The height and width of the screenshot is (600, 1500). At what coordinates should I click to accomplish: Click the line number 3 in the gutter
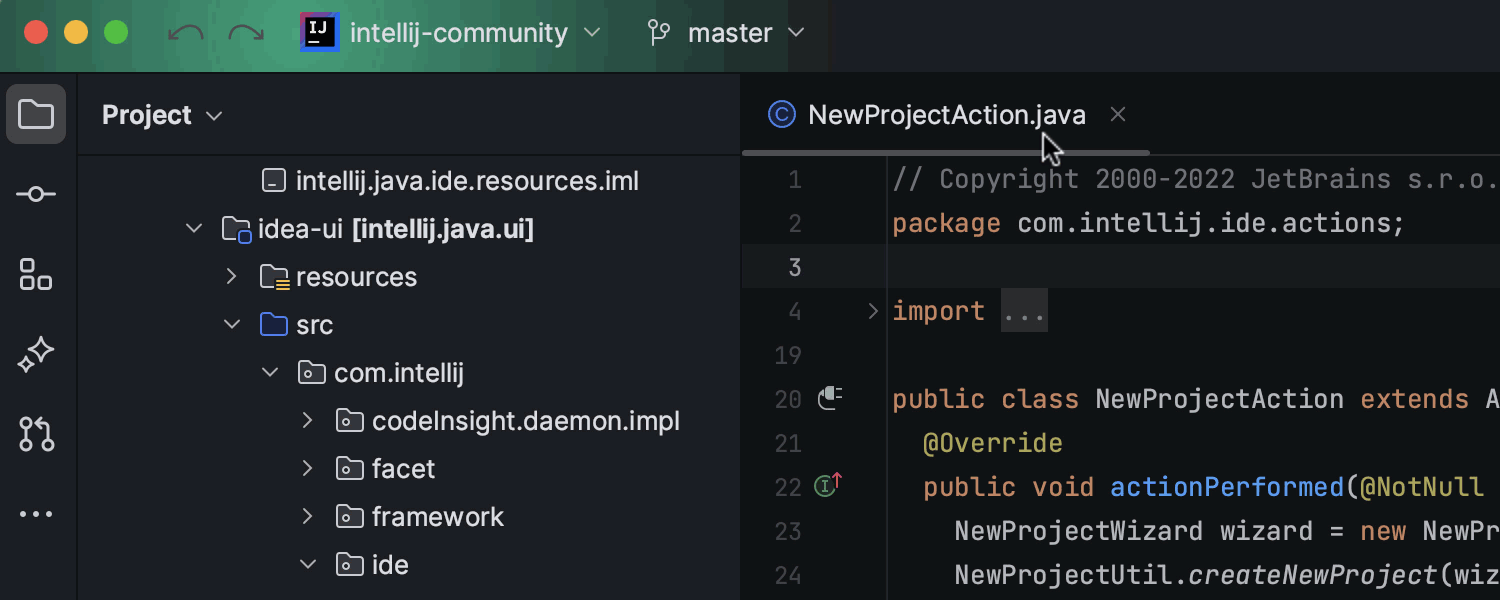click(795, 267)
